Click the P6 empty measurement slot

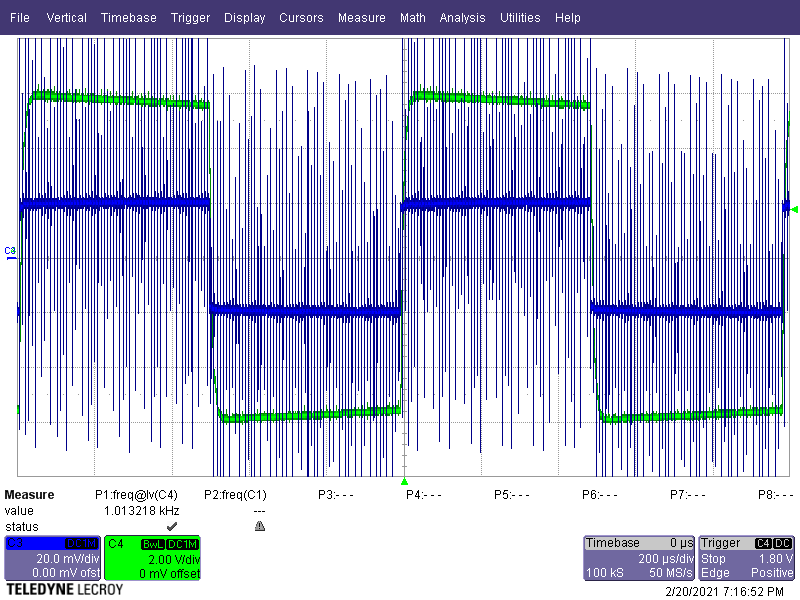(599, 495)
